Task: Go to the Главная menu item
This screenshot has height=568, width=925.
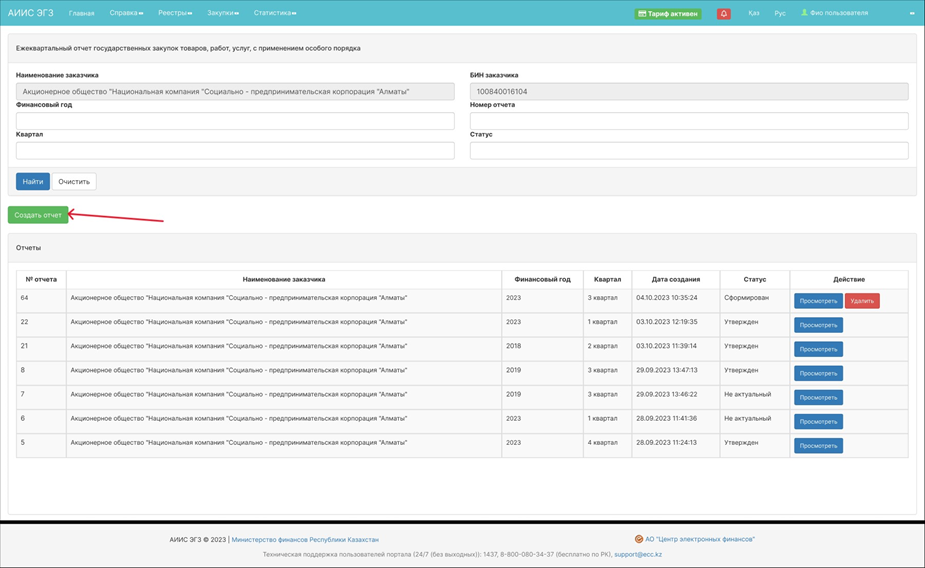Action: point(81,13)
